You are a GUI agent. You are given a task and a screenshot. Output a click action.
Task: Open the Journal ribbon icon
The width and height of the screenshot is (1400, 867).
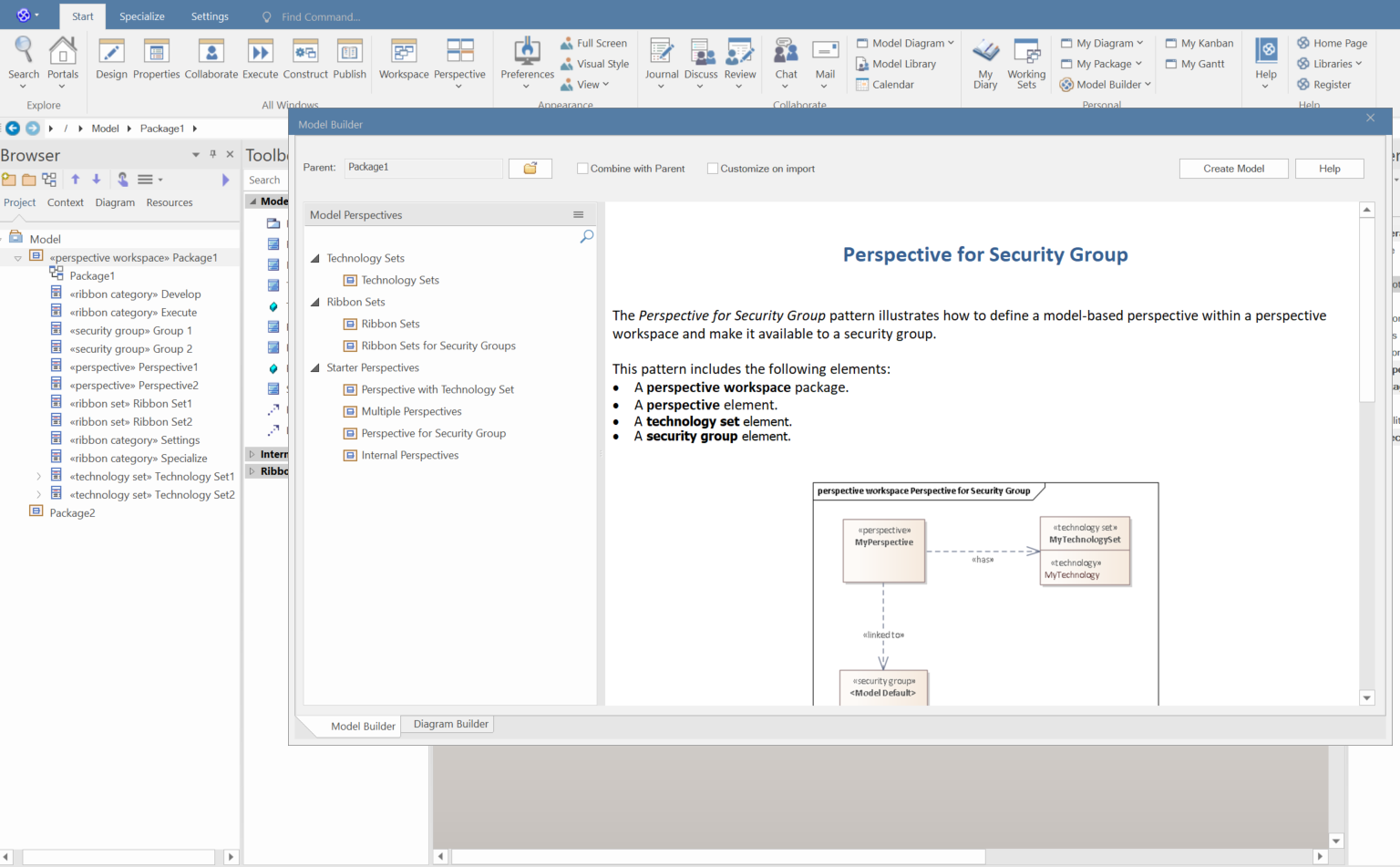tap(662, 62)
